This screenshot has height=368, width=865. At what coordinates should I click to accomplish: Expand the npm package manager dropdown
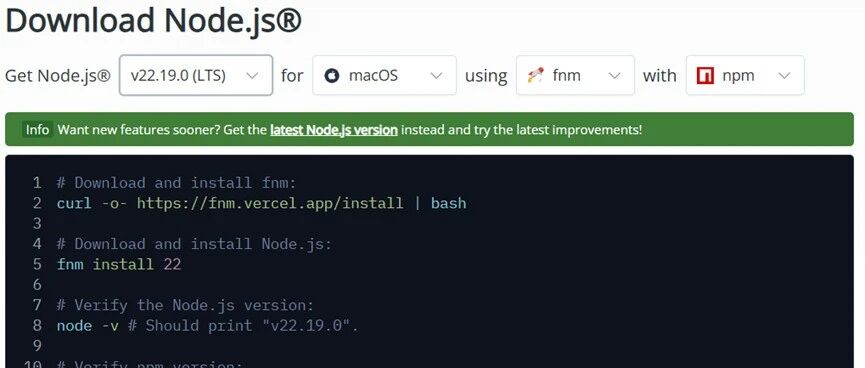745,75
